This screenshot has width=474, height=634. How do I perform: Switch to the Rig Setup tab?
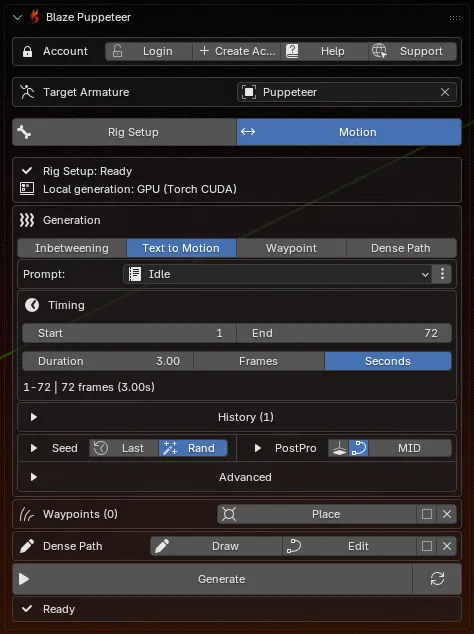[x=125, y=132]
